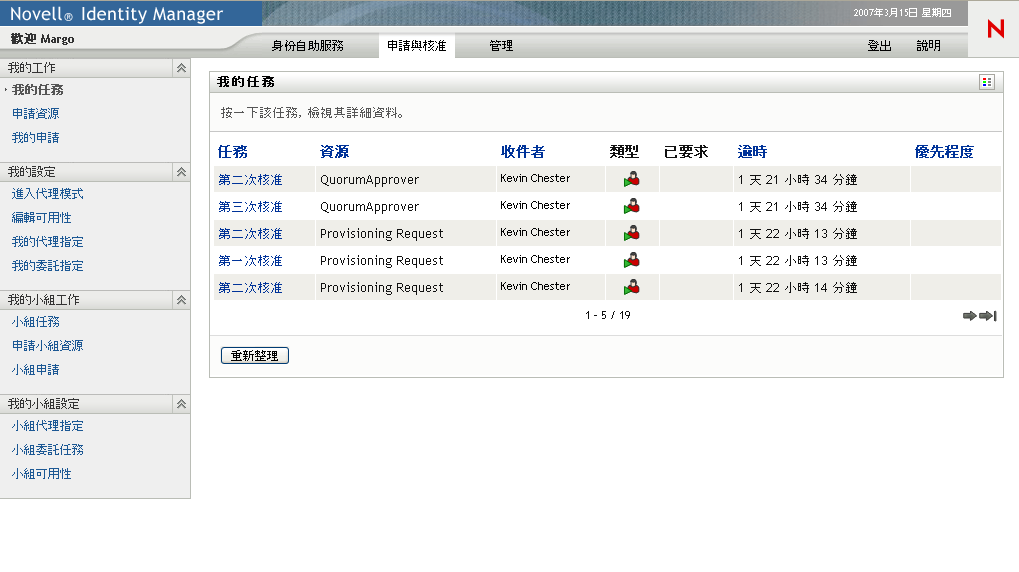Open 申請小組資源 link
Viewport: 1019px width, 572px height.
point(47,346)
